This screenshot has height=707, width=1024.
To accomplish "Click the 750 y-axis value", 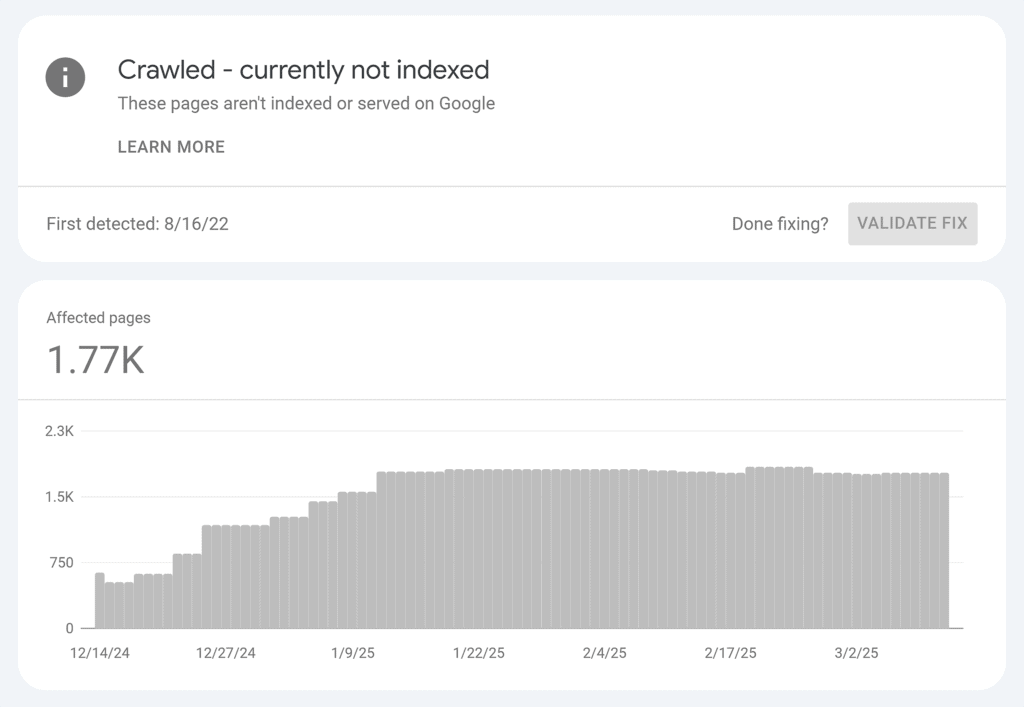I will [x=59, y=563].
